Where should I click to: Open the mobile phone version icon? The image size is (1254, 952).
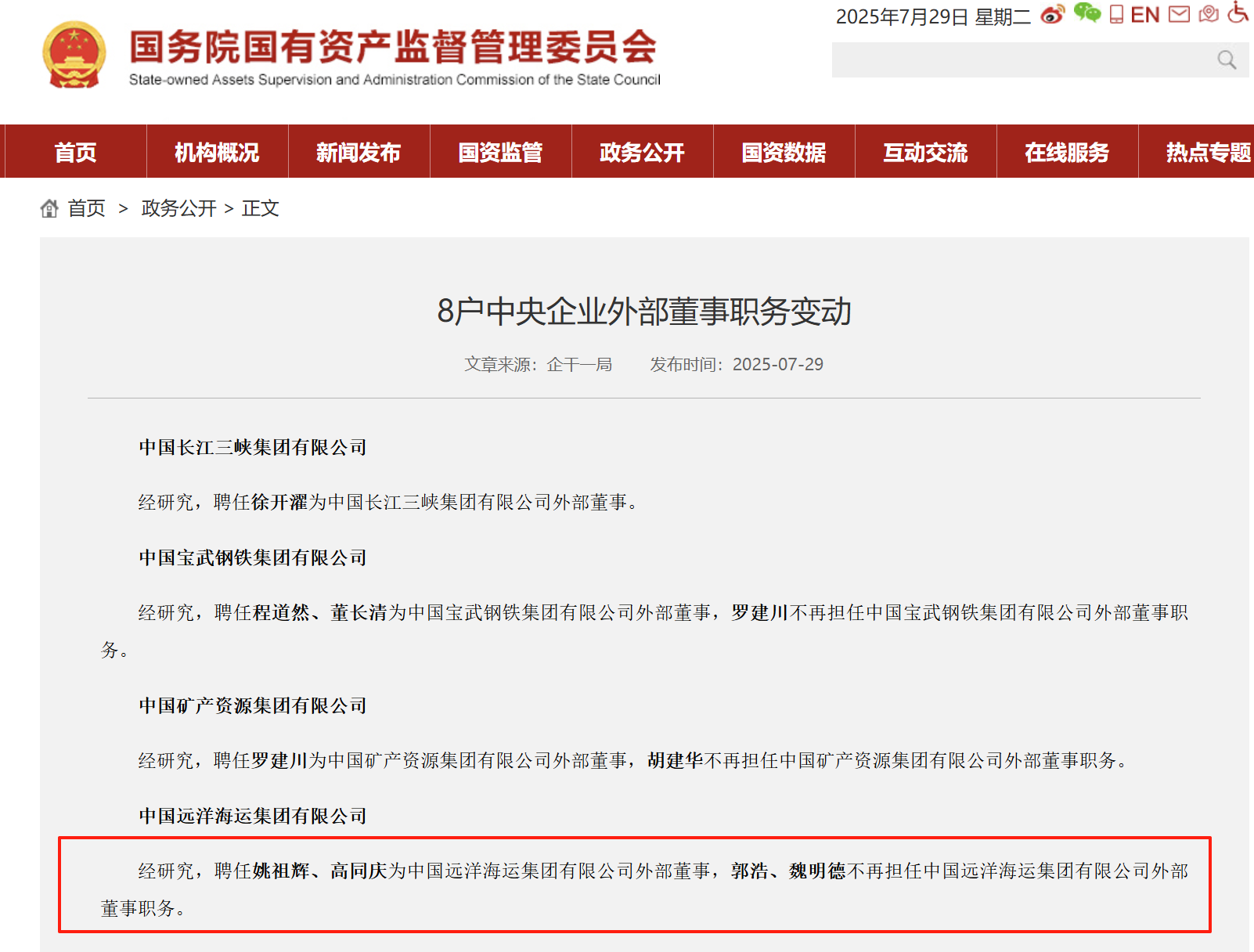pyautogui.click(x=1117, y=14)
